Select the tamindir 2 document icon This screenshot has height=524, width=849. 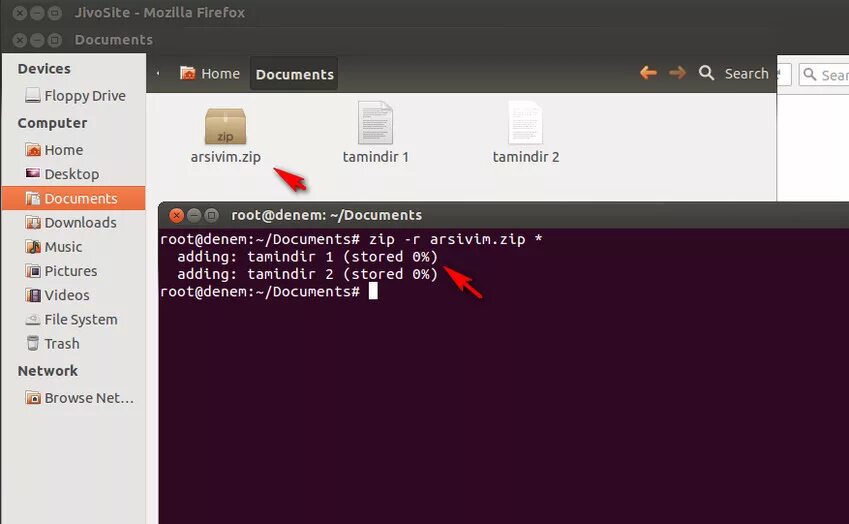click(525, 123)
